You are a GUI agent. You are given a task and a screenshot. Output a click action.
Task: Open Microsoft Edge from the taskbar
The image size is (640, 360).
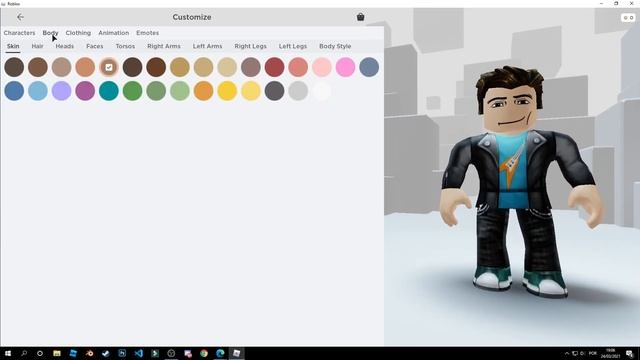click(x=220, y=353)
